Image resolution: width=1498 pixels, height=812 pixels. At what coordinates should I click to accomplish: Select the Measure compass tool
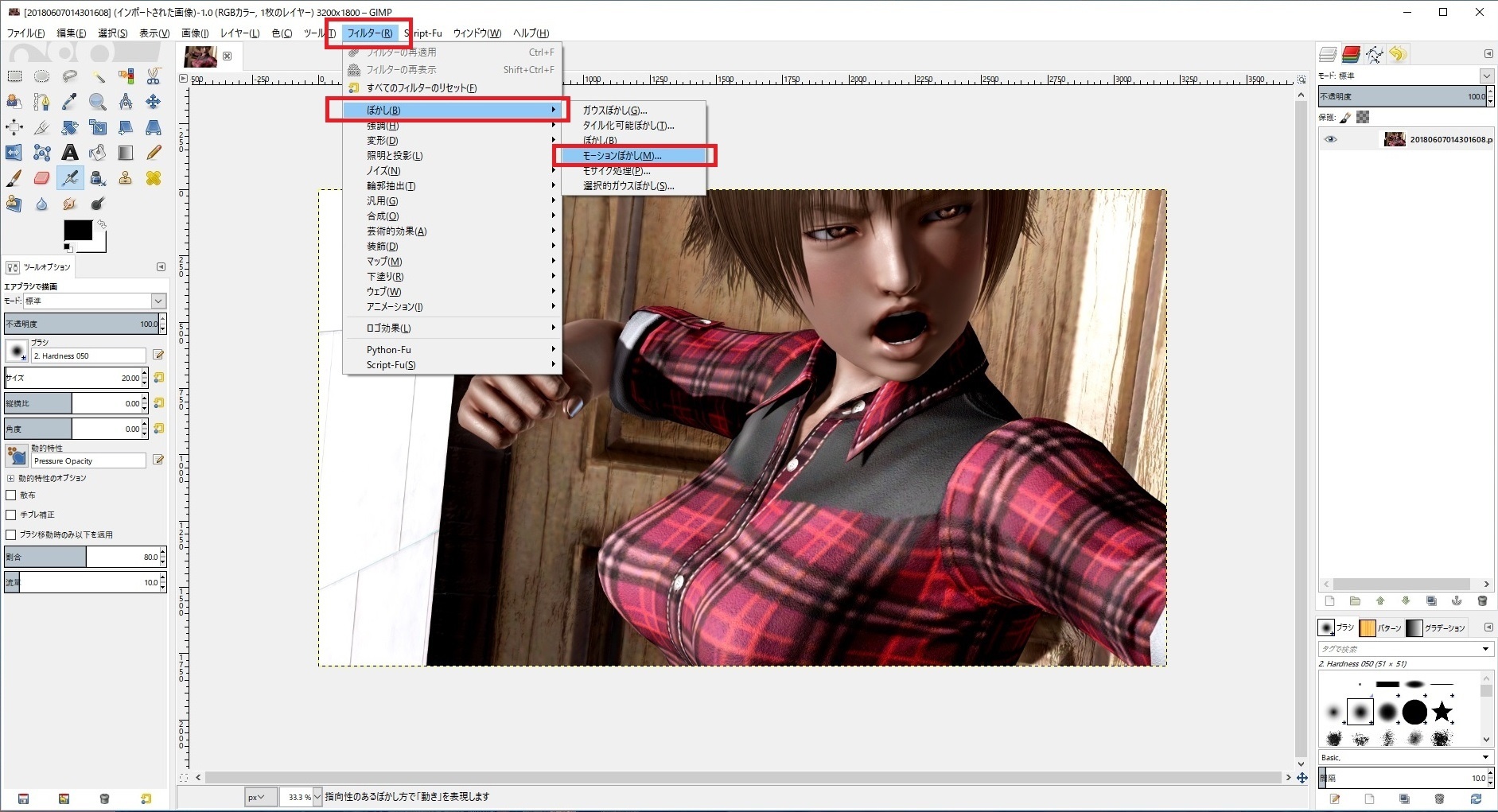(126, 102)
